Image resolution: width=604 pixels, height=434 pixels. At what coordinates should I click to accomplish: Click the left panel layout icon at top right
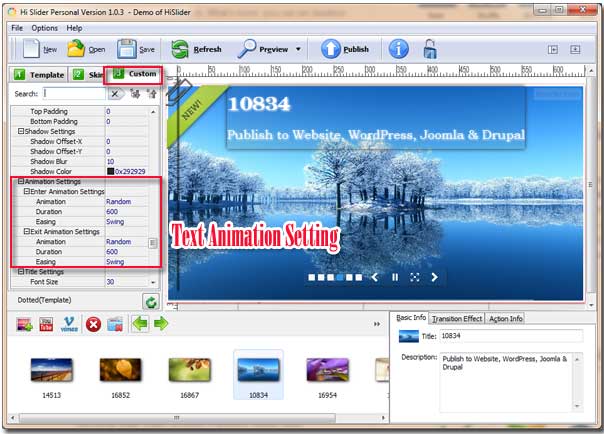pos(553,49)
